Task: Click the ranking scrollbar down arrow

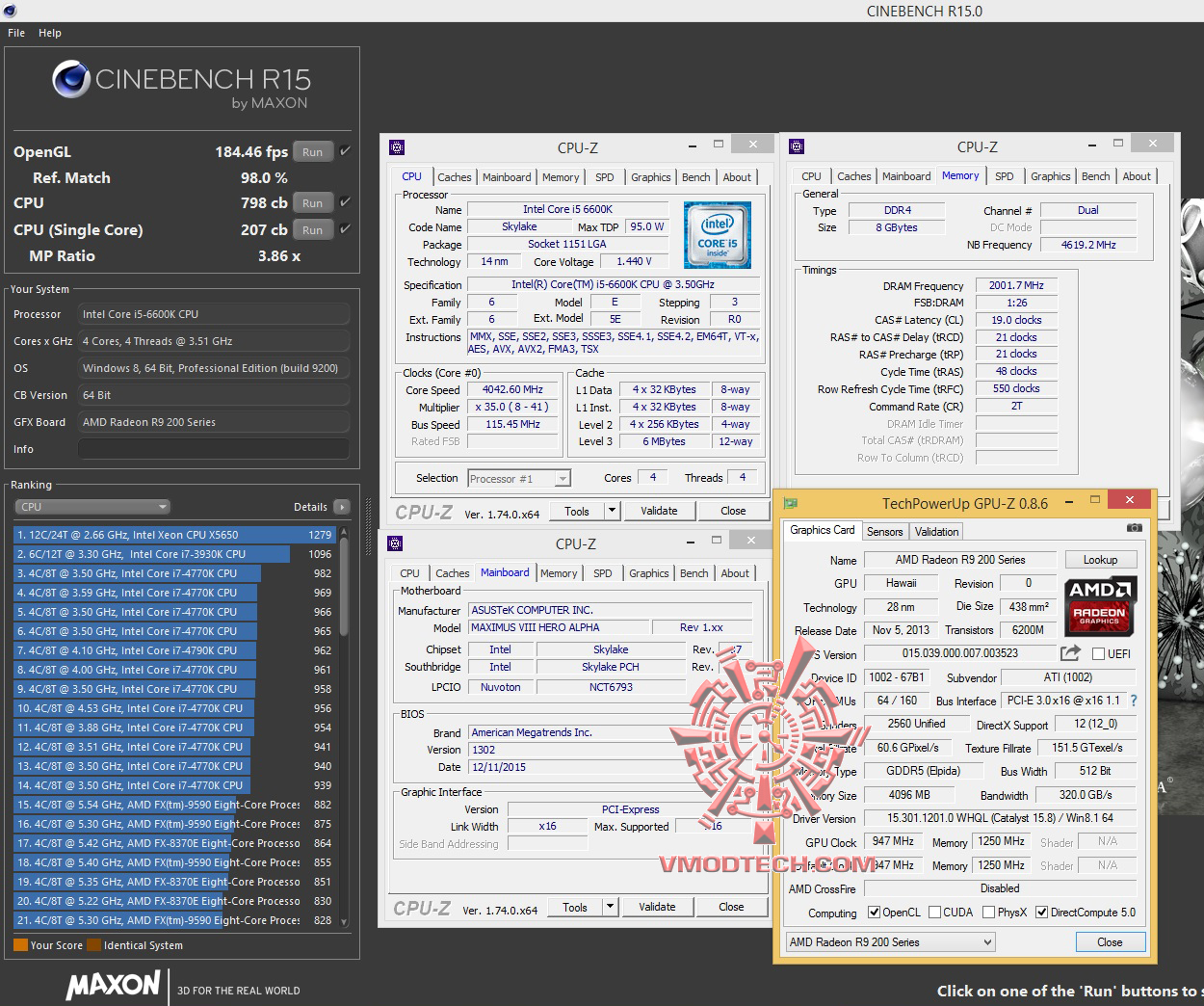Action: pyautogui.click(x=344, y=922)
